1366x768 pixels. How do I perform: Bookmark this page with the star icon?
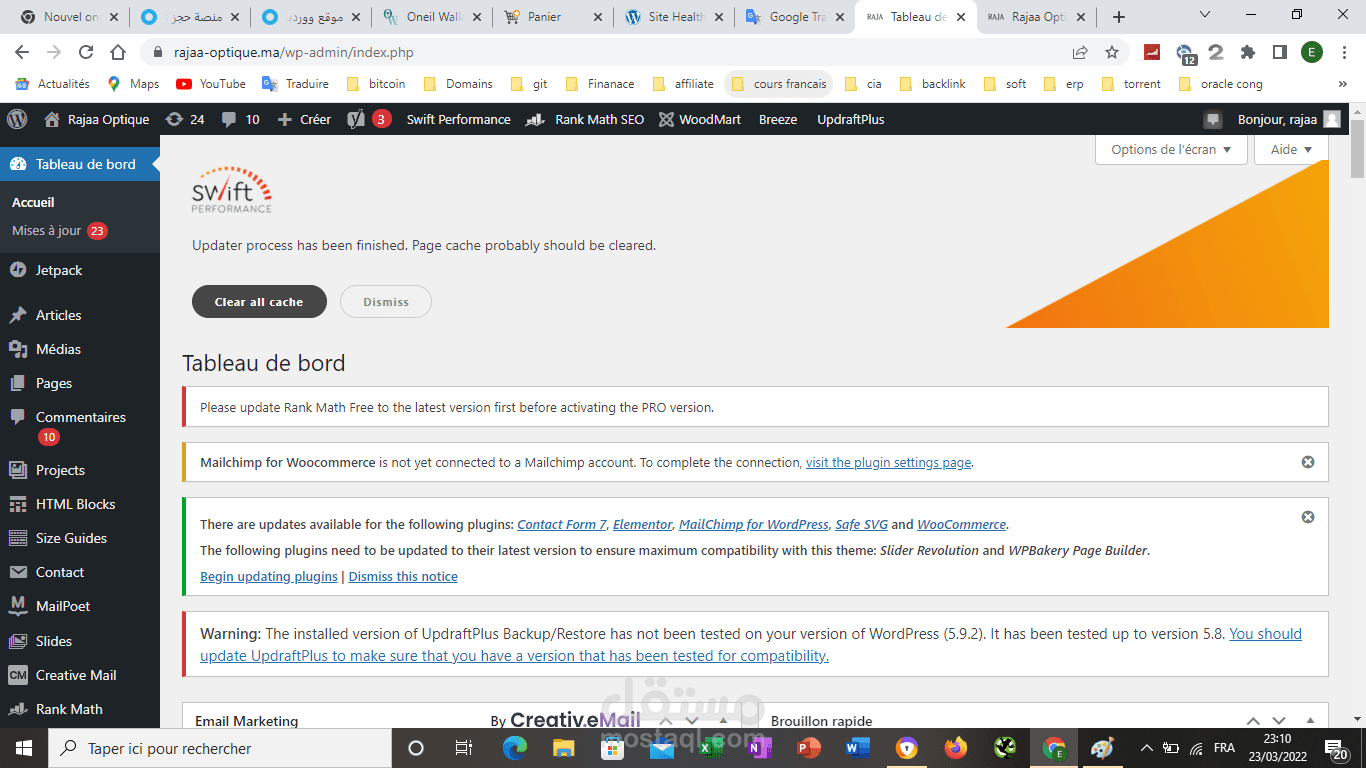pos(1112,52)
